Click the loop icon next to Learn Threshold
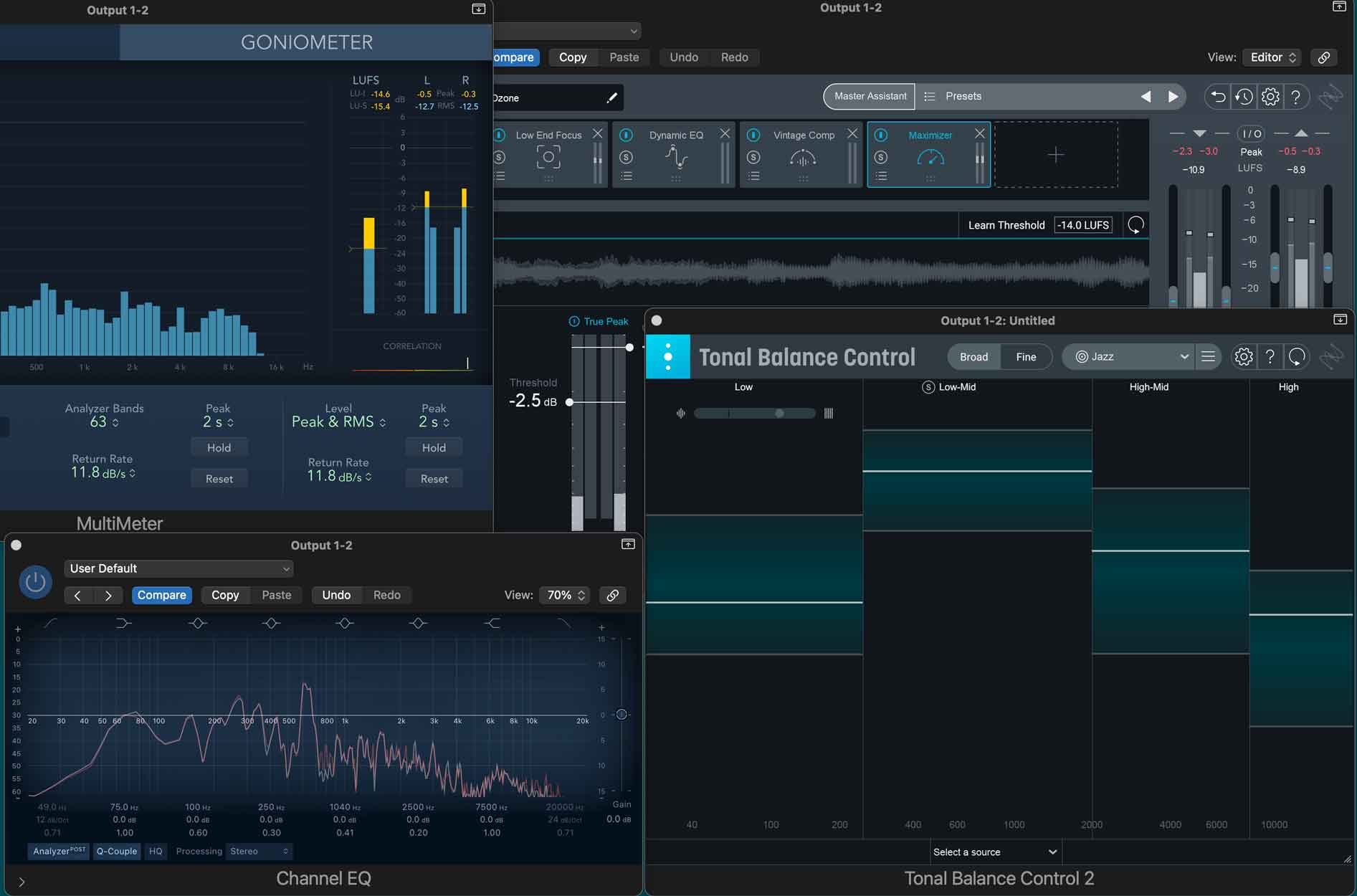The height and width of the screenshot is (896, 1357). (1135, 225)
